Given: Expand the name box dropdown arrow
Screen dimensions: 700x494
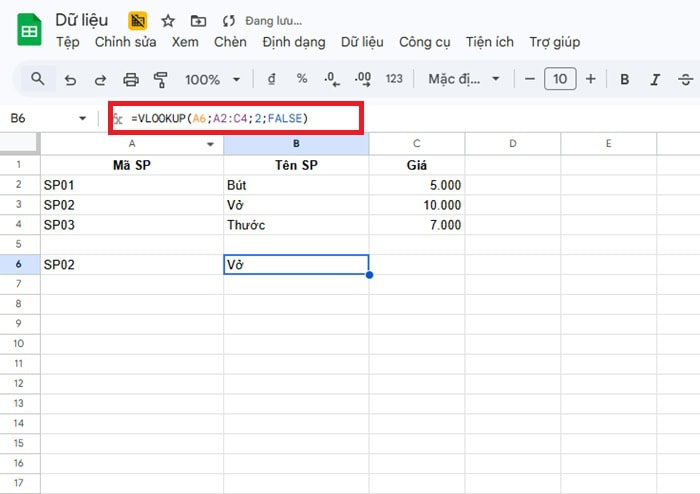Looking at the screenshot, I should click(82, 118).
